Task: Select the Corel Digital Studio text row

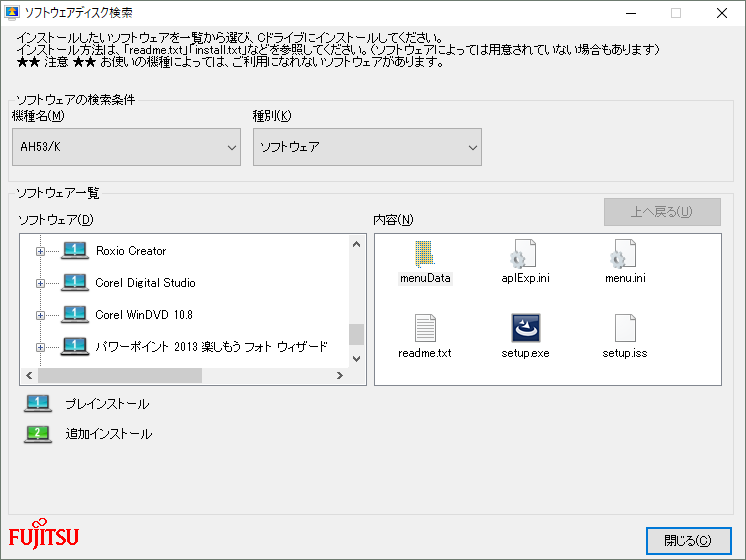Action: 145,283
